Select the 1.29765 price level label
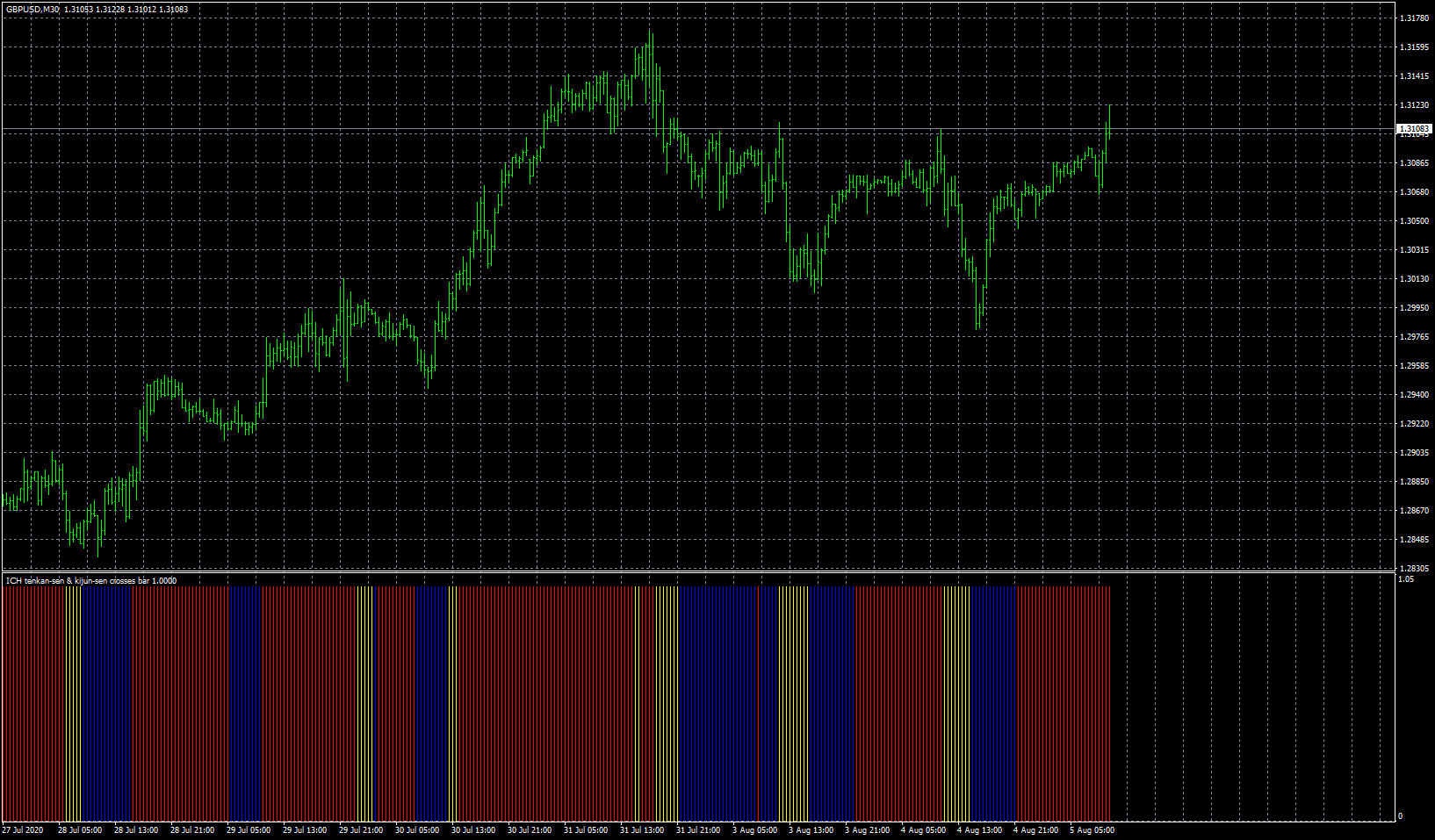The image size is (1435, 840). [x=1412, y=337]
